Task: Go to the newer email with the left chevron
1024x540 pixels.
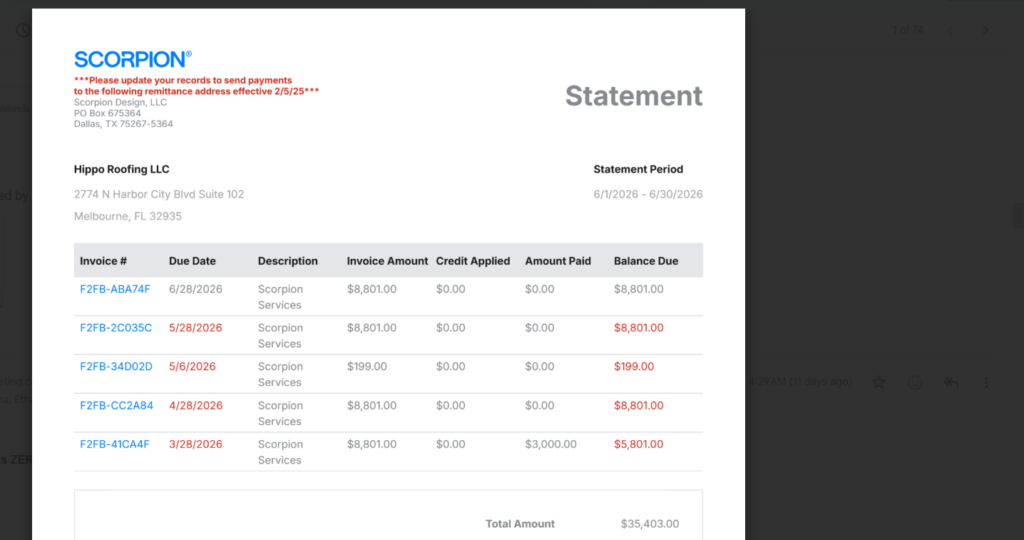Action: tap(950, 30)
